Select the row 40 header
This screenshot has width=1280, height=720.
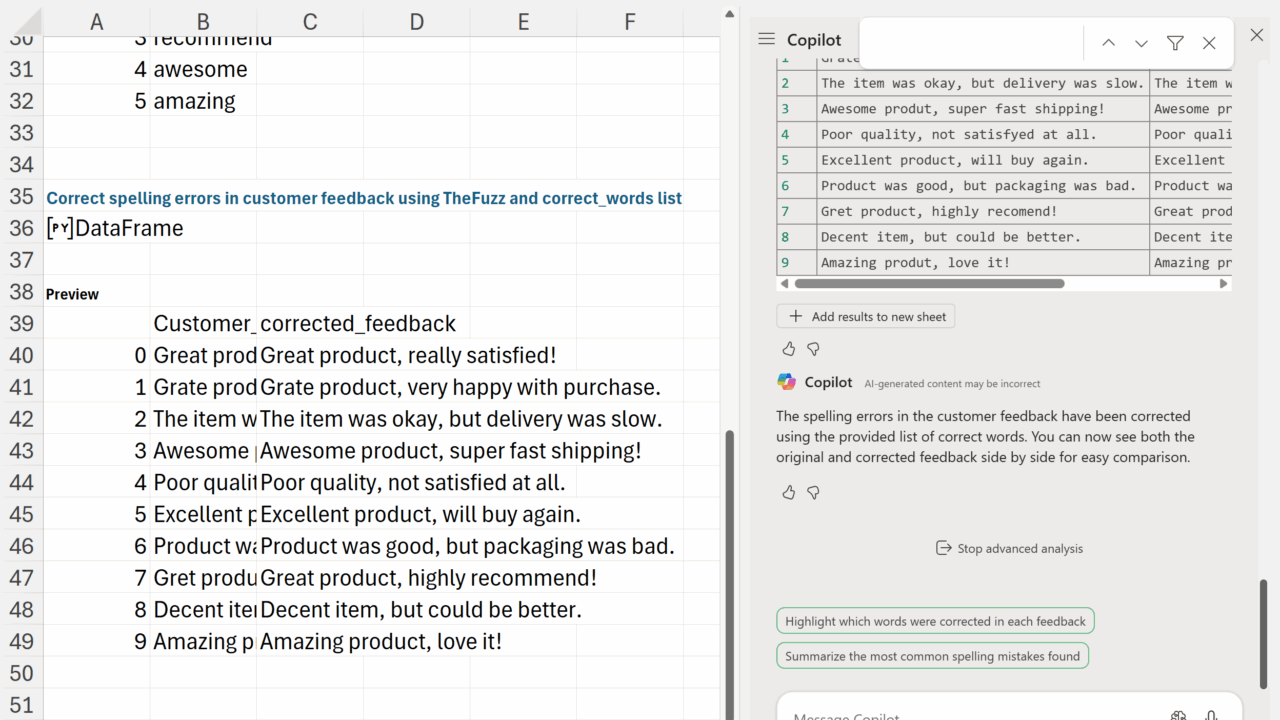(21, 355)
